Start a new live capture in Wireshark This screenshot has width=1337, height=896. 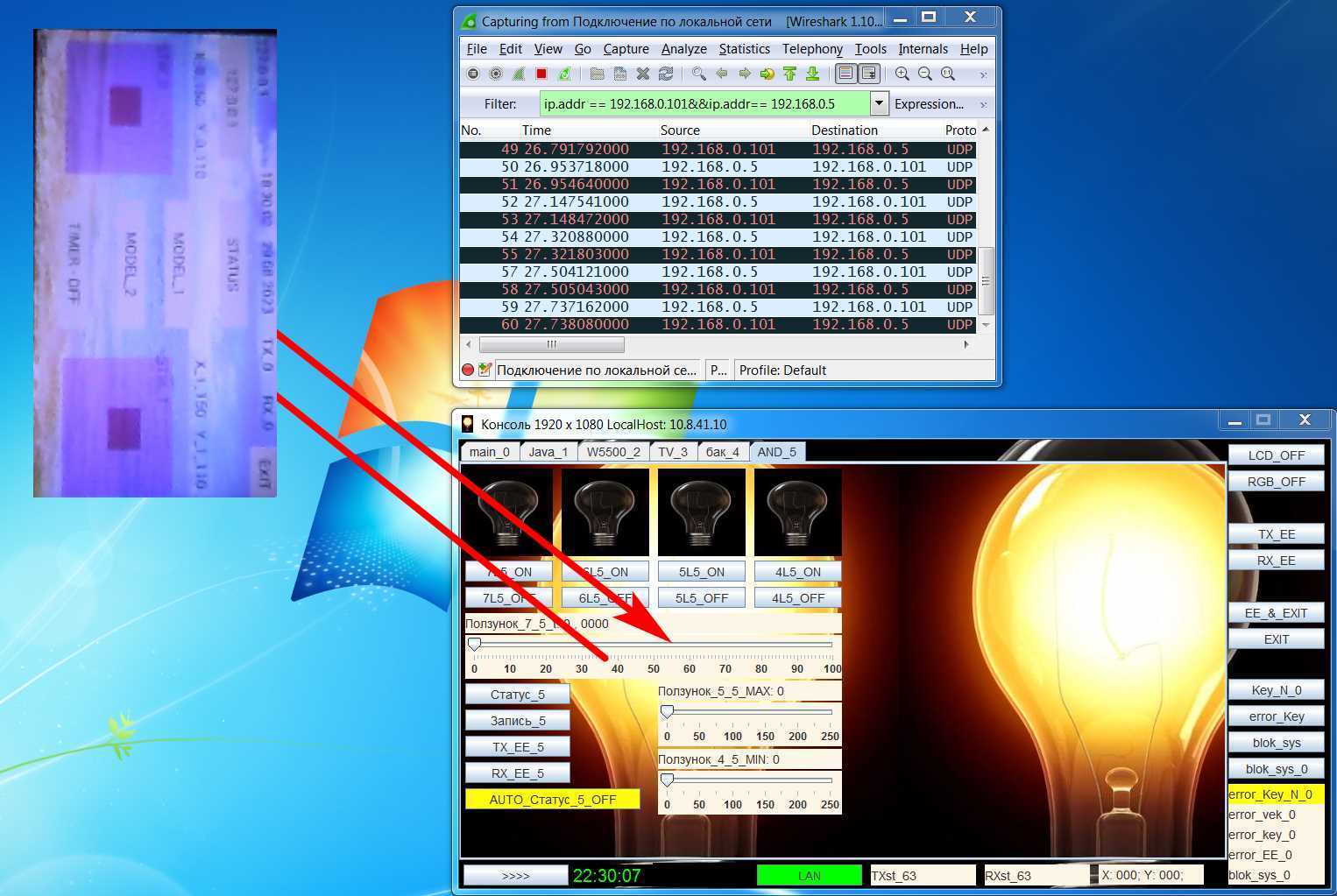[519, 74]
